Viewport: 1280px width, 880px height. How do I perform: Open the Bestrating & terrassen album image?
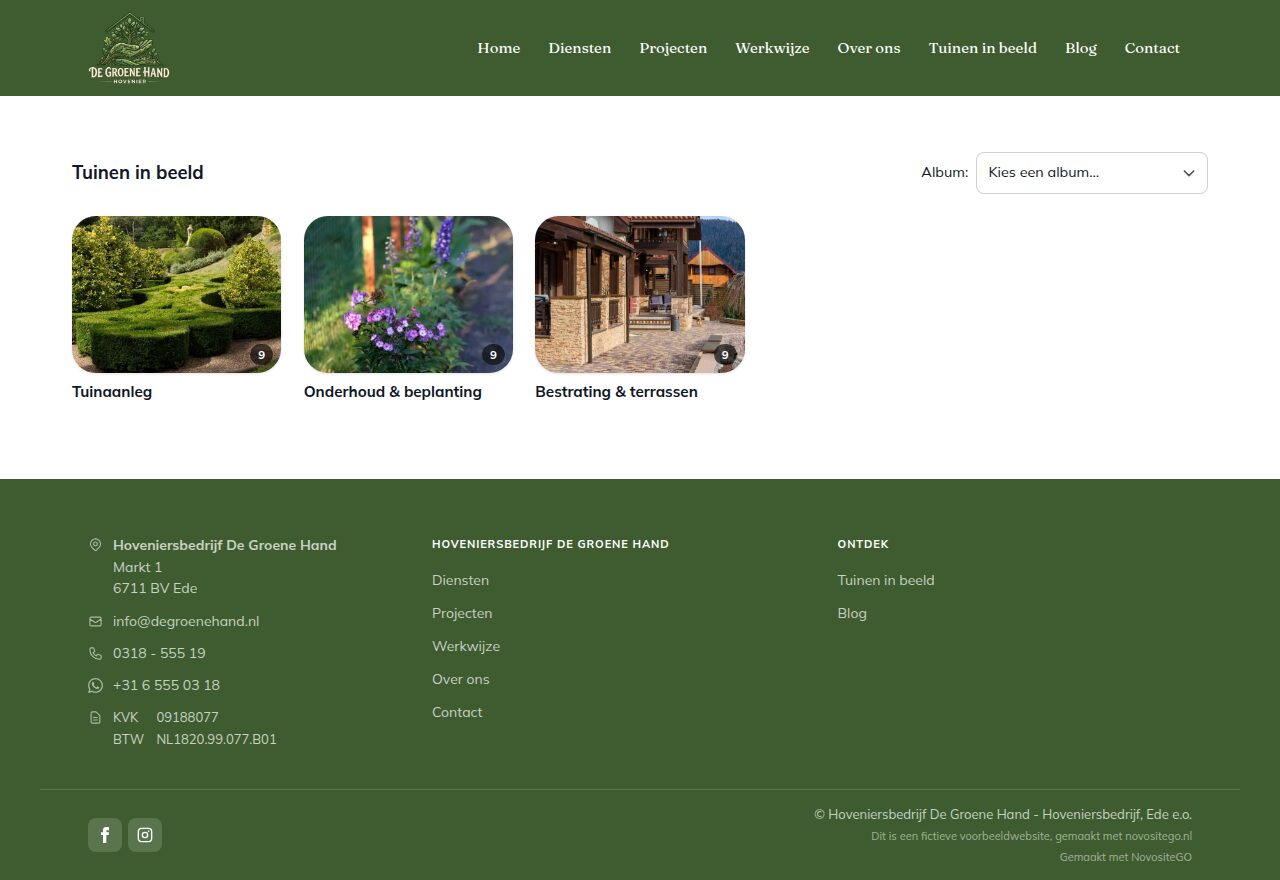point(640,295)
